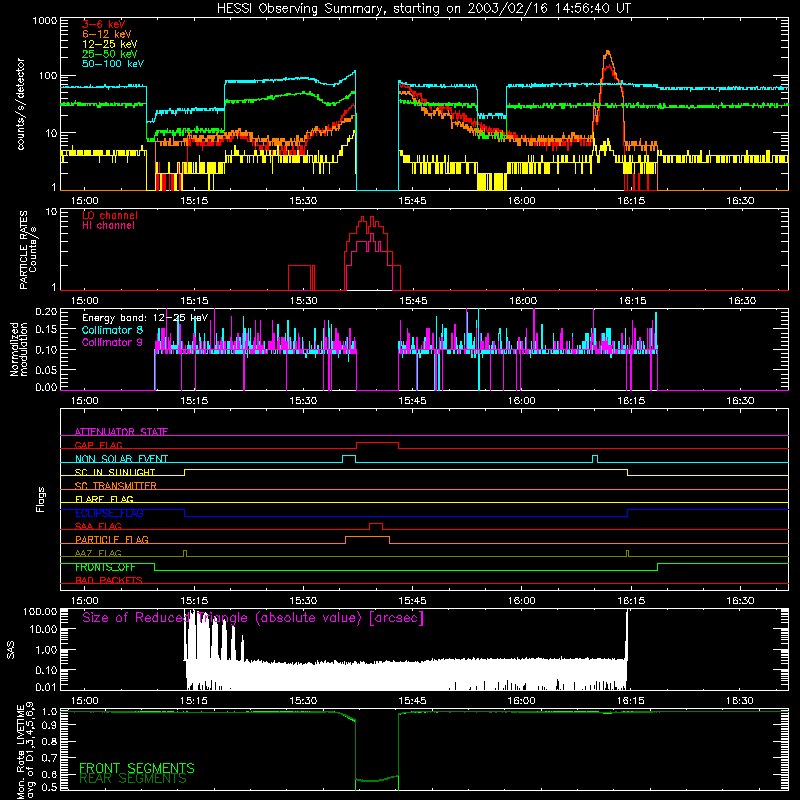Click the raised PARTICLE FLAG step segment

[x=367, y=537]
